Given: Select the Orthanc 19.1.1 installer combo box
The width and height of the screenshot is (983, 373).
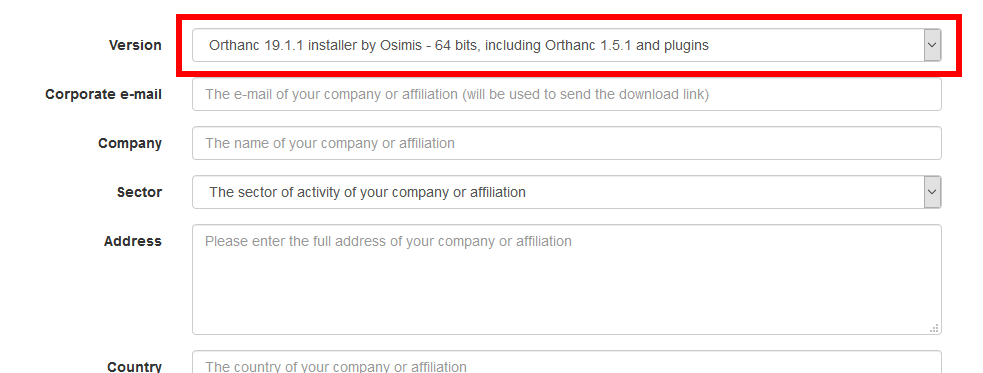Looking at the screenshot, I should [567, 45].
